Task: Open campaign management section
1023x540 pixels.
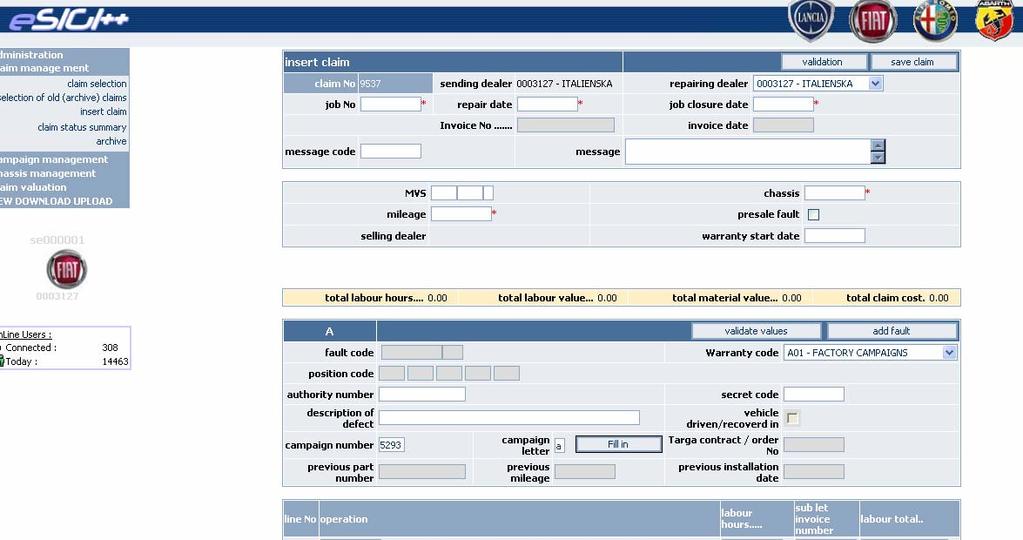Action: [54, 159]
